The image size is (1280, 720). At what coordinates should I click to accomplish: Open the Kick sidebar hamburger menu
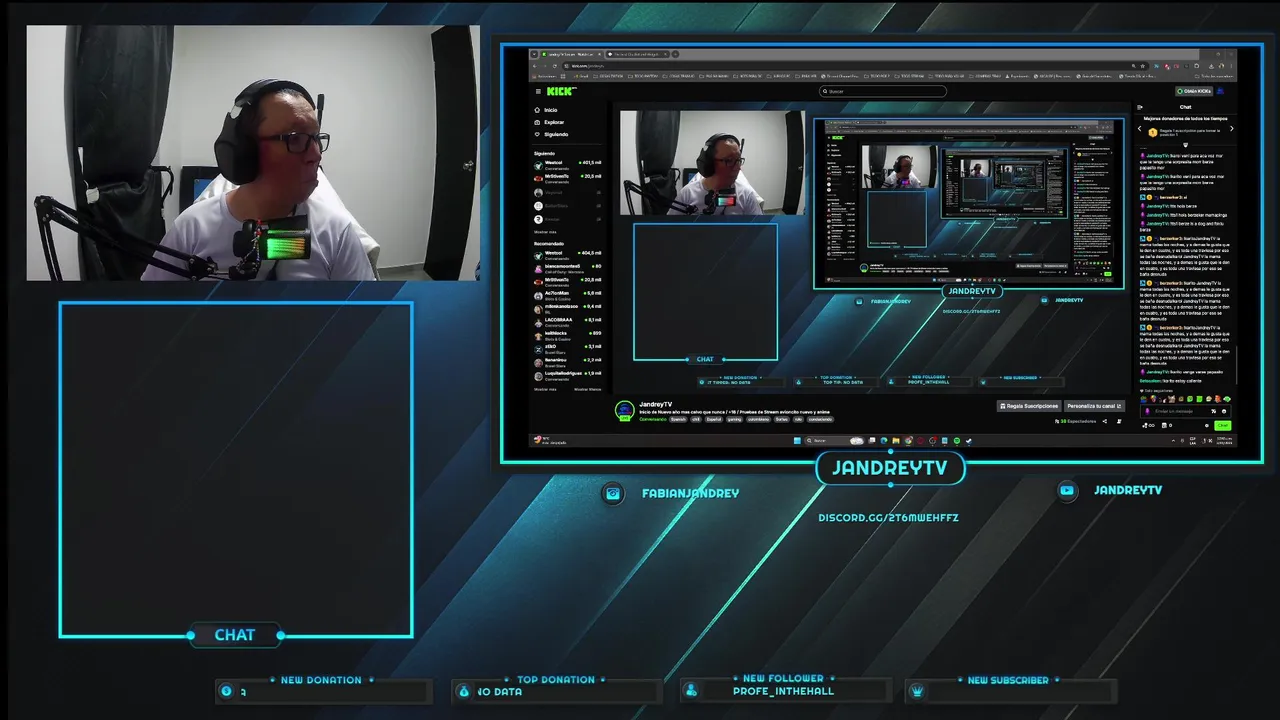pyautogui.click(x=538, y=91)
